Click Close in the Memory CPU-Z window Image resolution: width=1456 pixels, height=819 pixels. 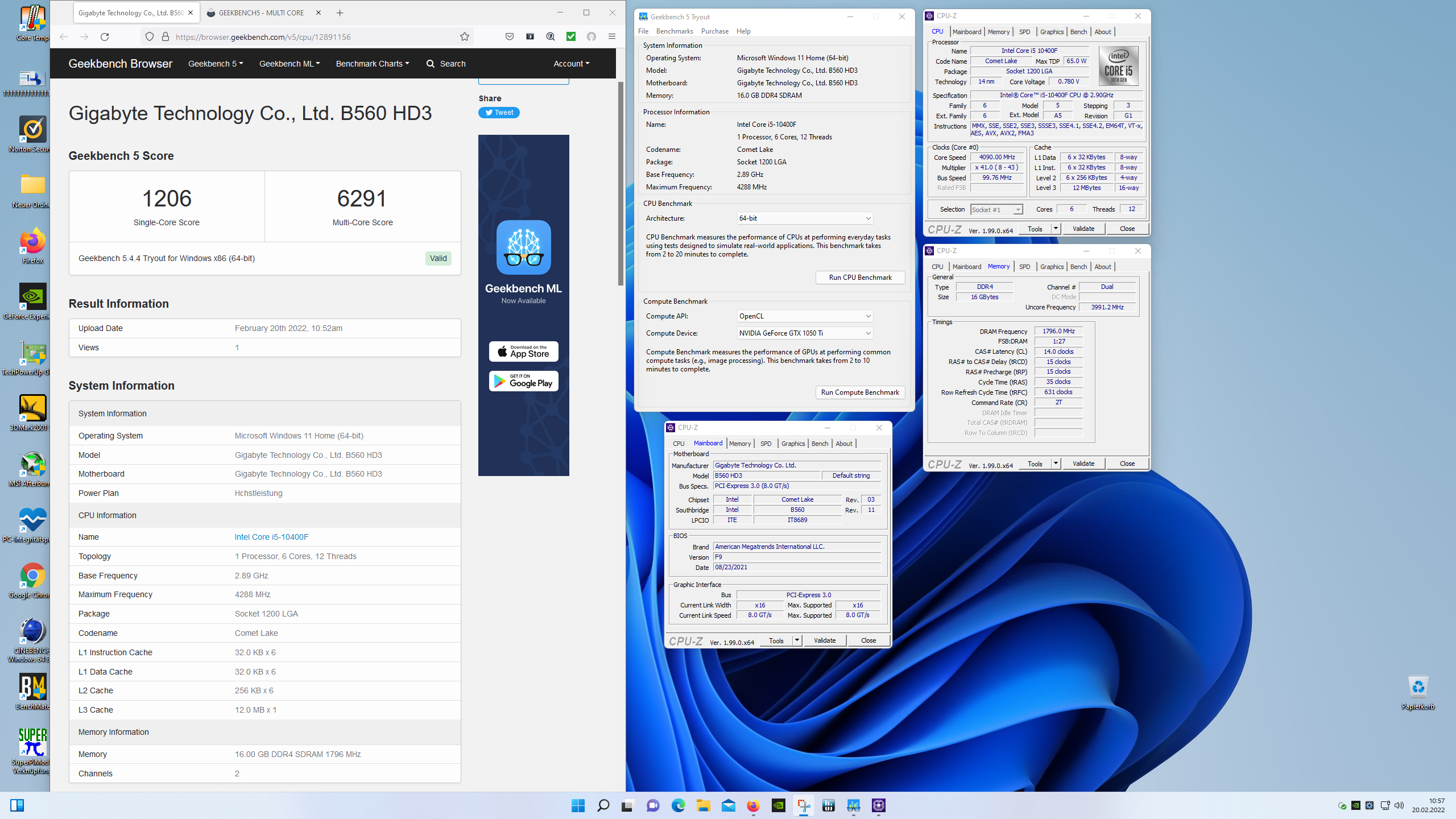tap(1127, 464)
